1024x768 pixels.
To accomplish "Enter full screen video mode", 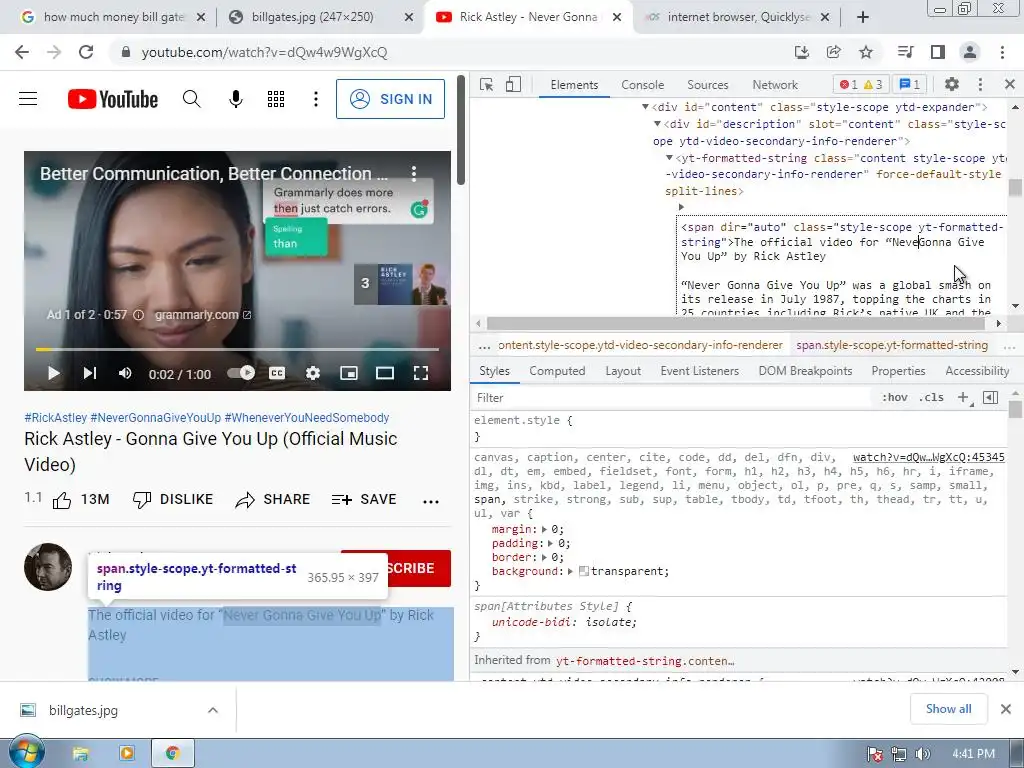I will [421, 374].
